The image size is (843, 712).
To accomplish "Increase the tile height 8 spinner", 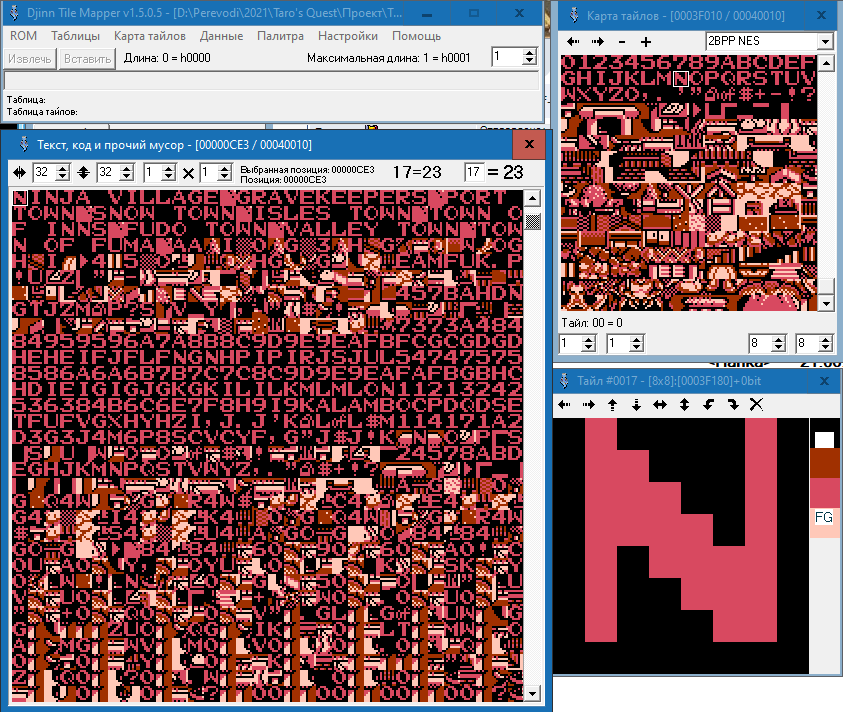I will click(826, 339).
